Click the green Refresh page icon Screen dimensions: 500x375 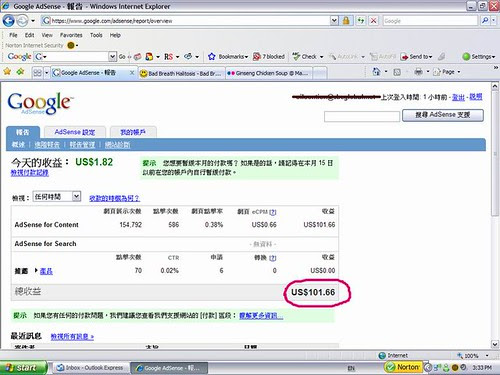tap(361, 21)
